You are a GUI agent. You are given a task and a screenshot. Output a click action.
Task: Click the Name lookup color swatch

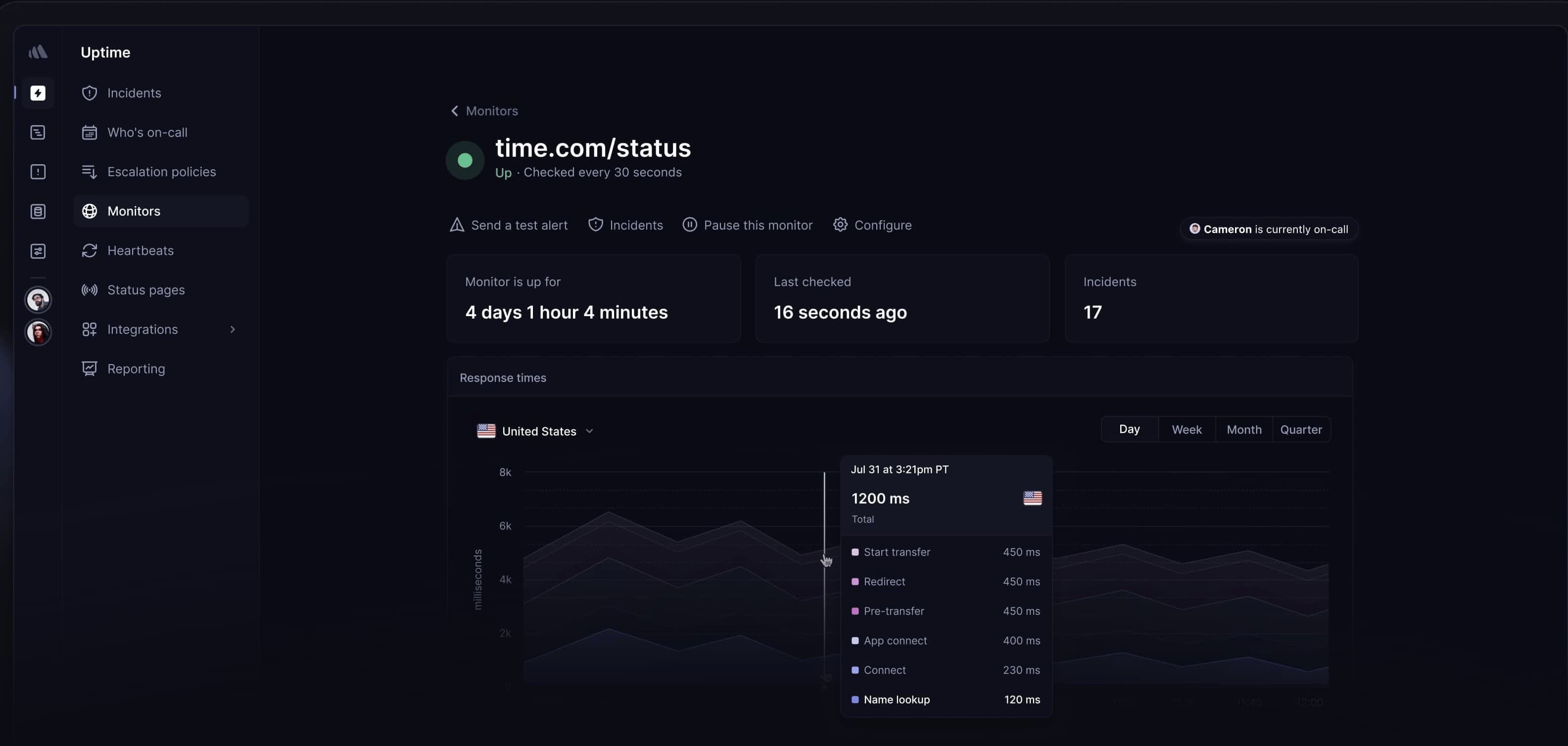tap(855, 700)
